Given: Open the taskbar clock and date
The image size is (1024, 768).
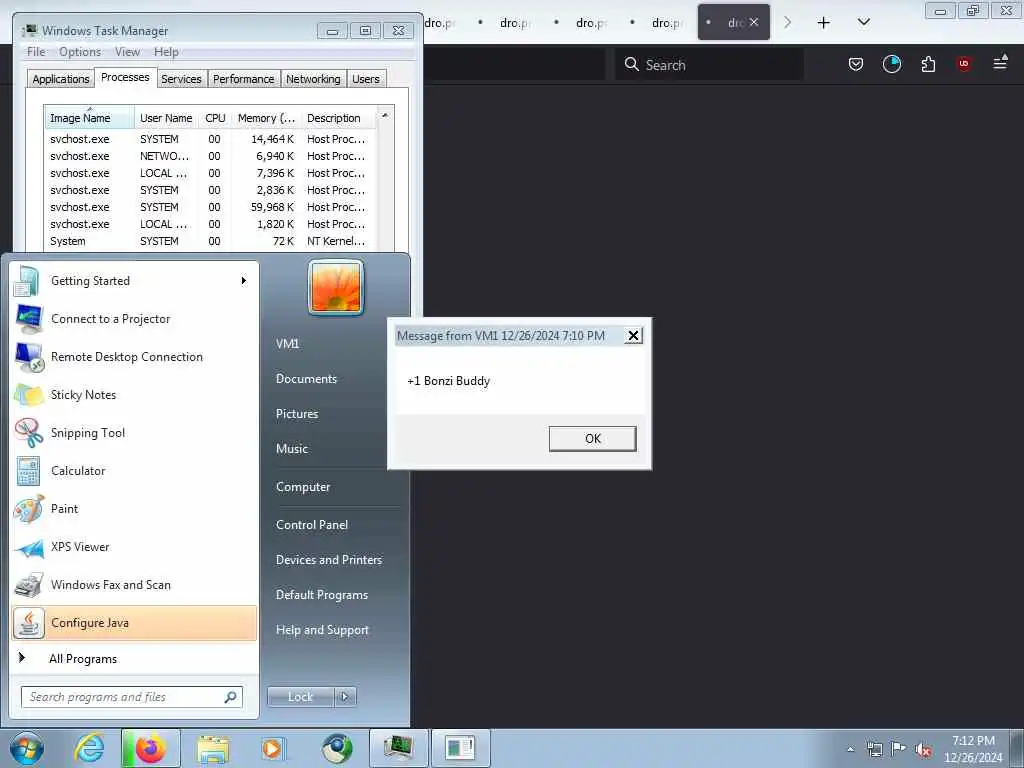Looking at the screenshot, I should (x=973, y=749).
